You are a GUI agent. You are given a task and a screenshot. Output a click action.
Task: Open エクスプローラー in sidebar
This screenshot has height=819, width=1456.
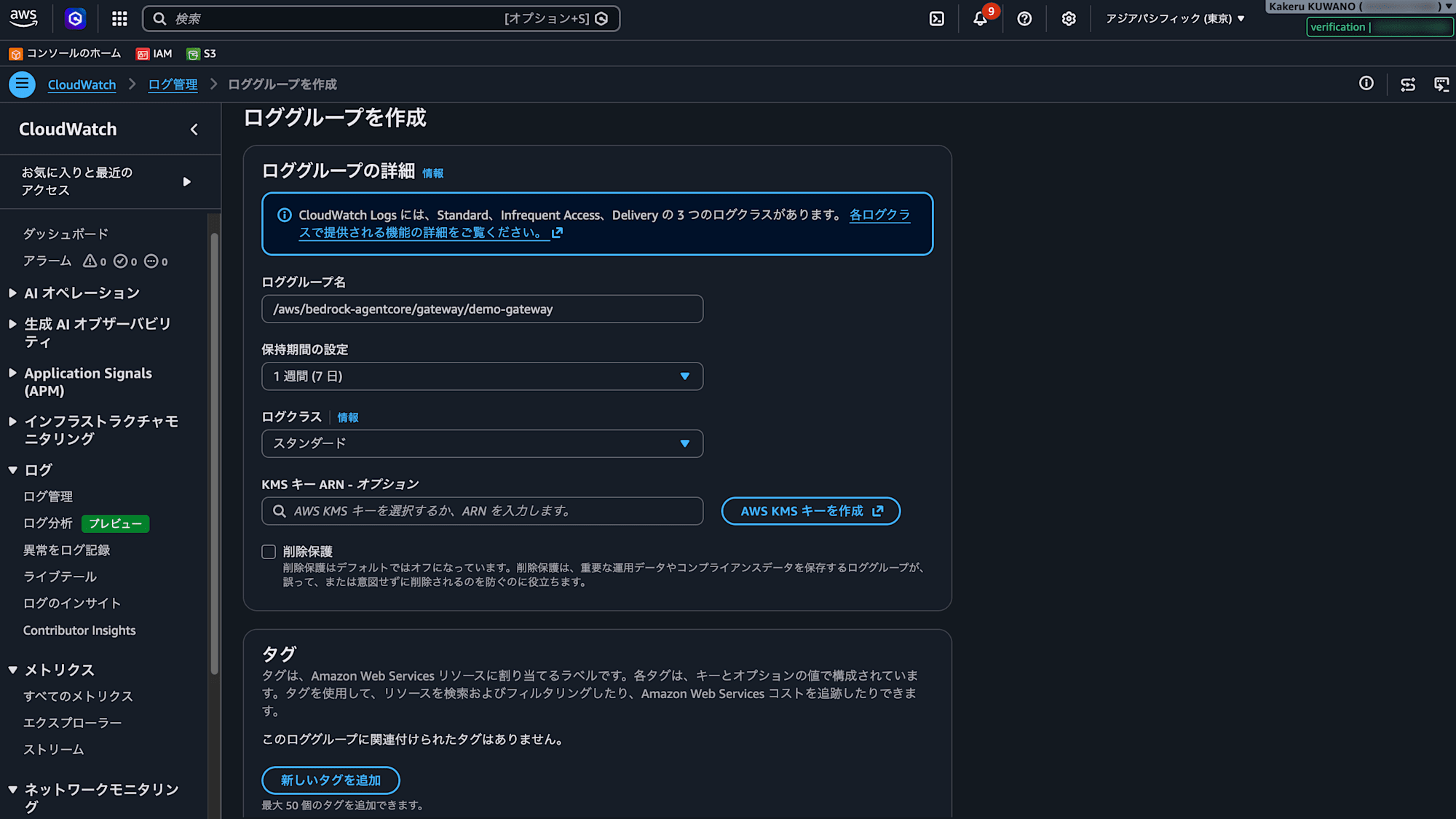(x=72, y=723)
